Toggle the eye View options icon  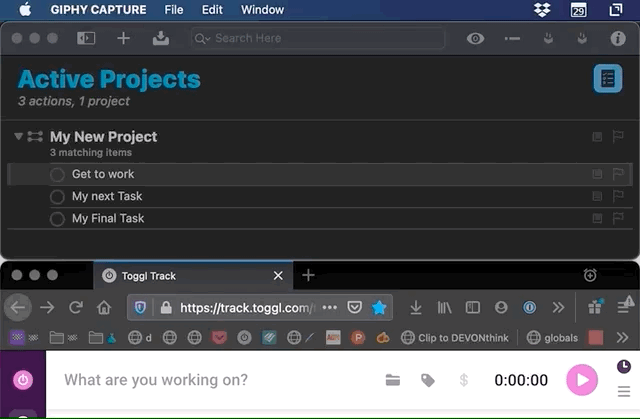475,39
